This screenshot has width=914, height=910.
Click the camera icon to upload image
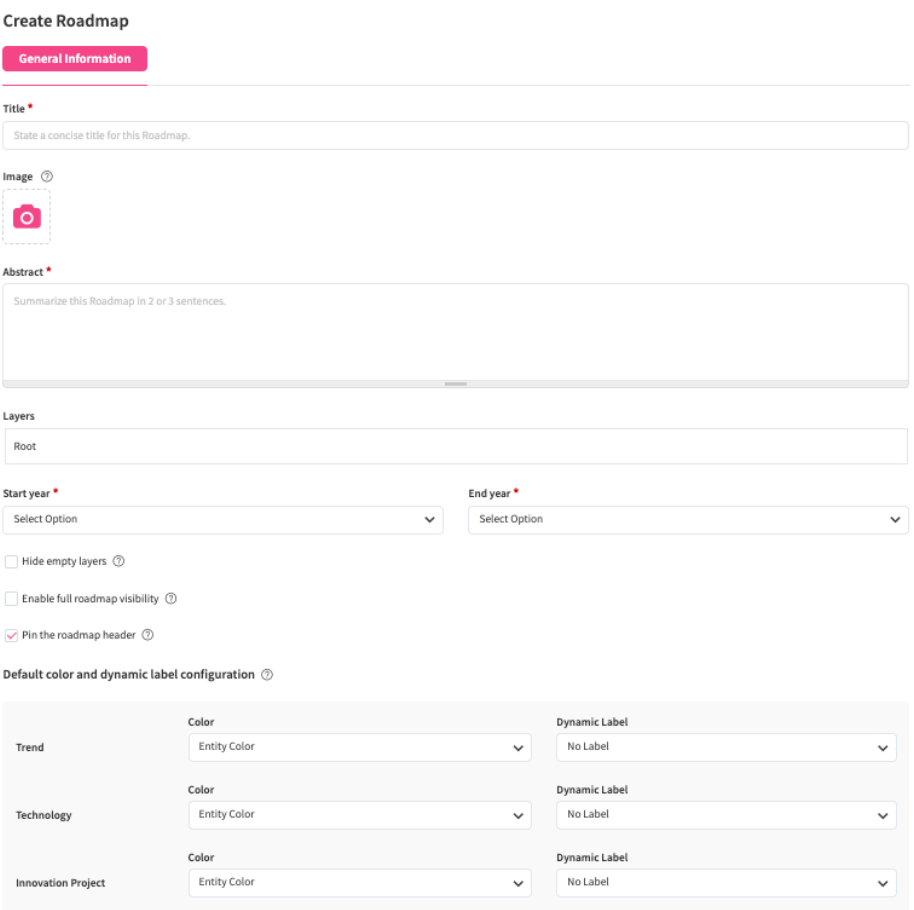click(x=27, y=217)
